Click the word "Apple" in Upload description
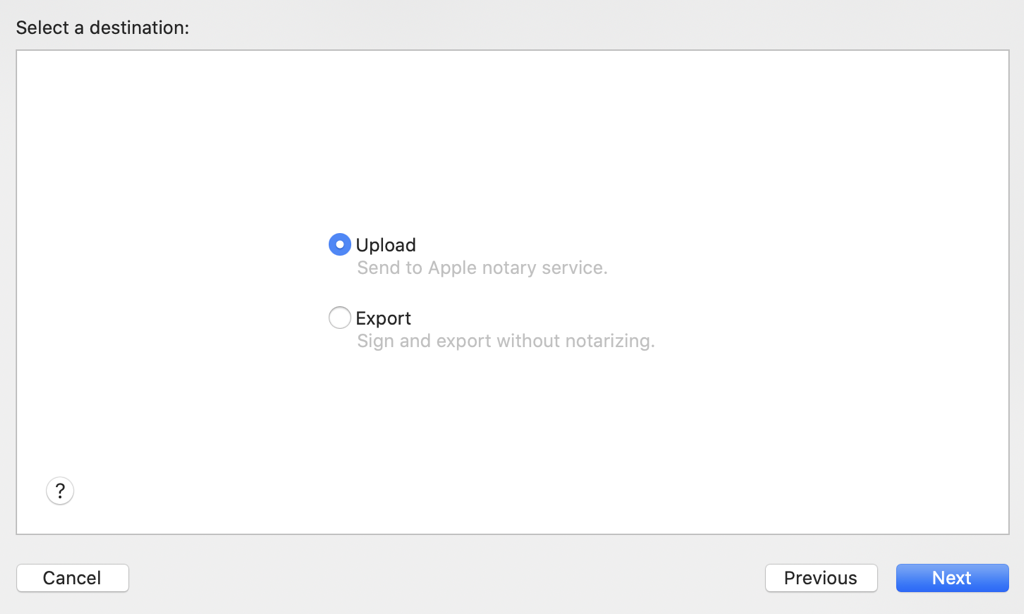Image resolution: width=1024 pixels, height=614 pixels. [x=453, y=268]
